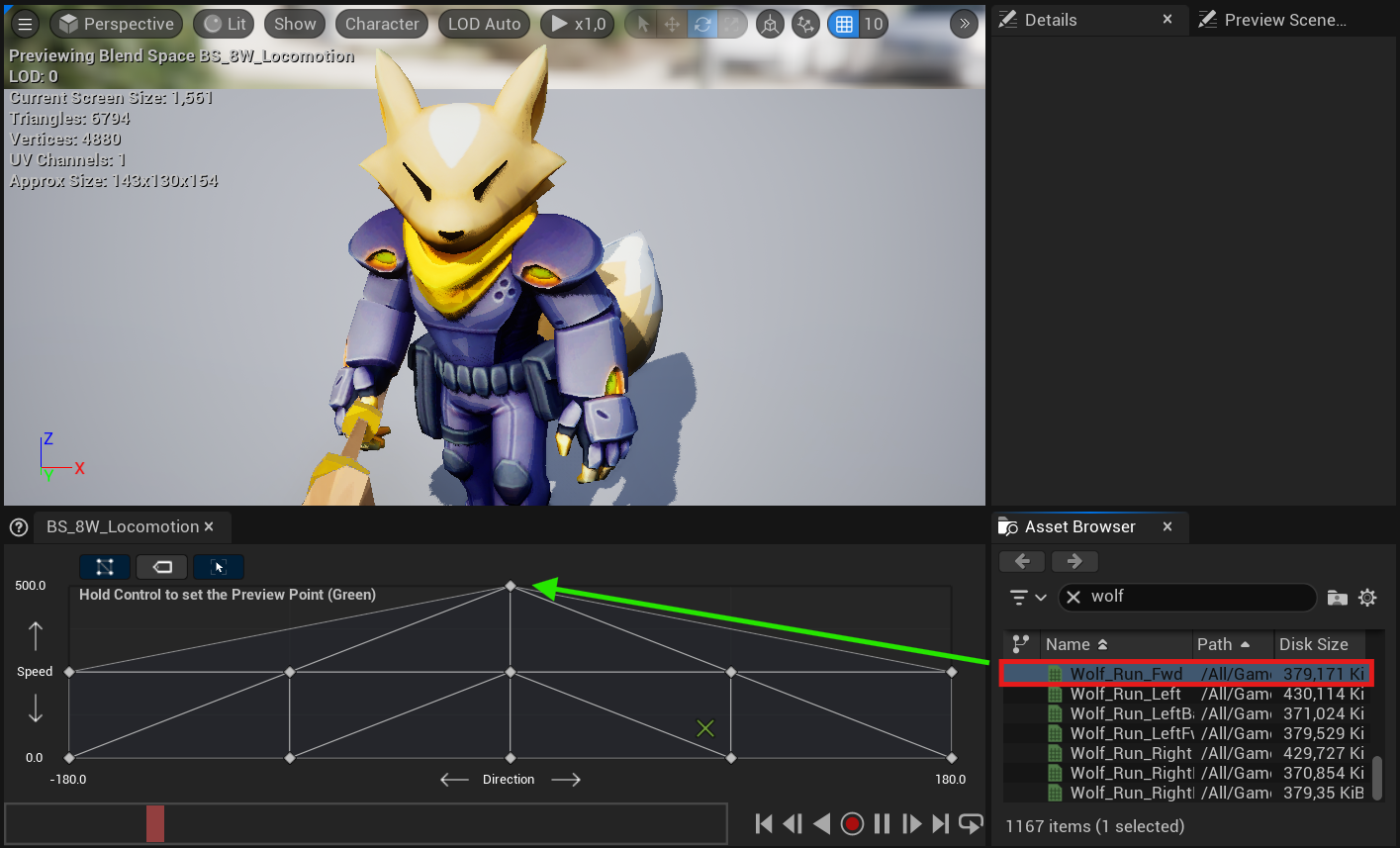This screenshot has height=848, width=1400.
Task: Toggle the blend space selection stretch button
Action: click(x=219, y=567)
